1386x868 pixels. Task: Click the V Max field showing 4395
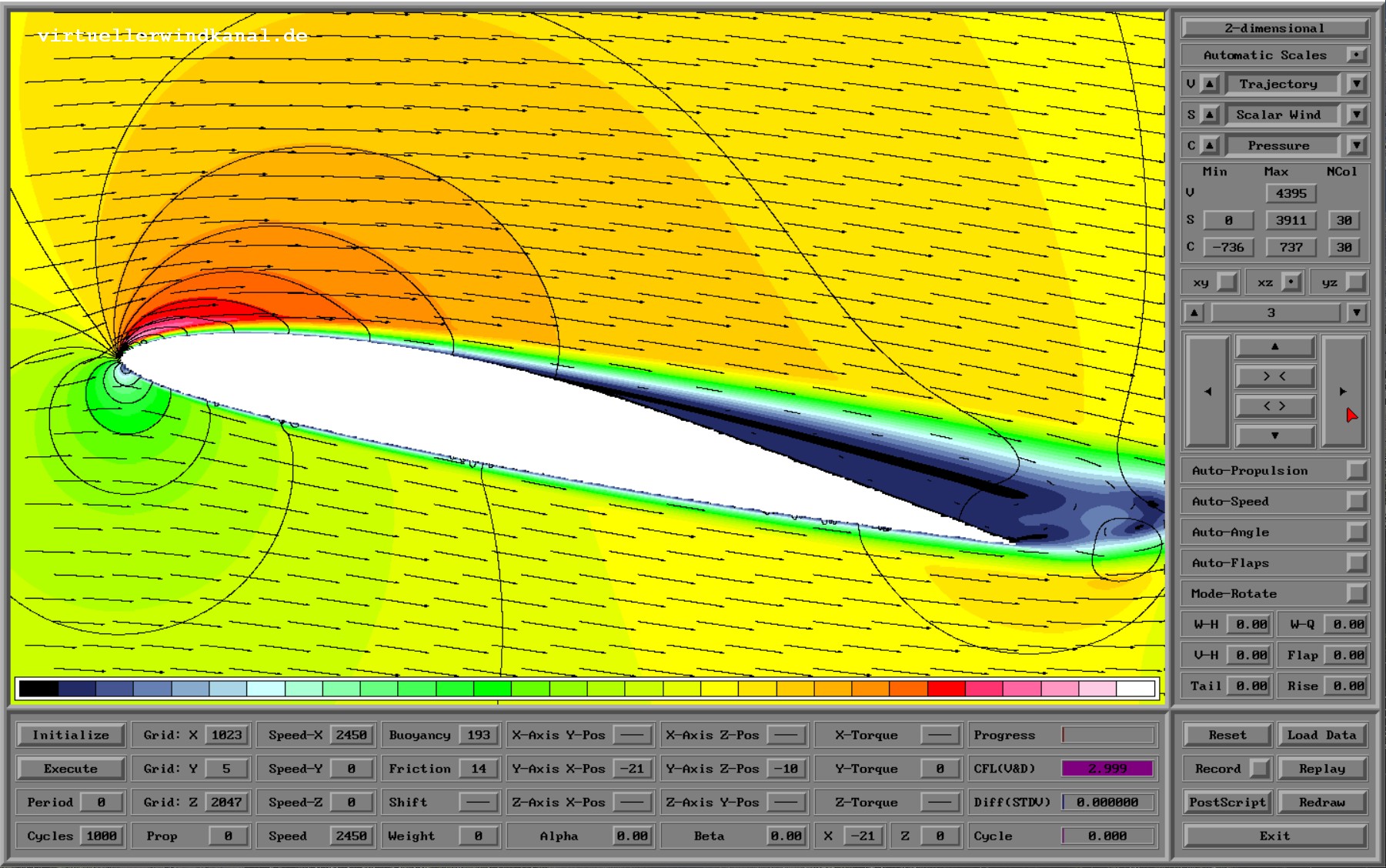1291,193
